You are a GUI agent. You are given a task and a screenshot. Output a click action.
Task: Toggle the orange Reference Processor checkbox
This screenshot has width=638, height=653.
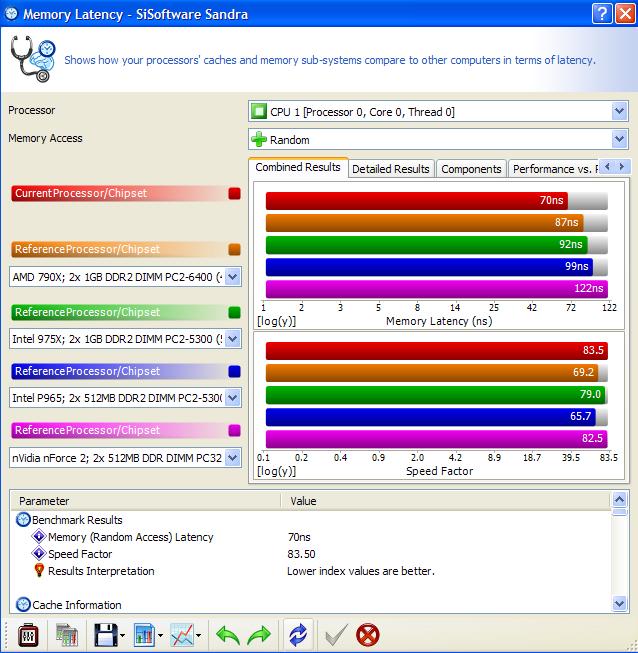[x=234, y=249]
